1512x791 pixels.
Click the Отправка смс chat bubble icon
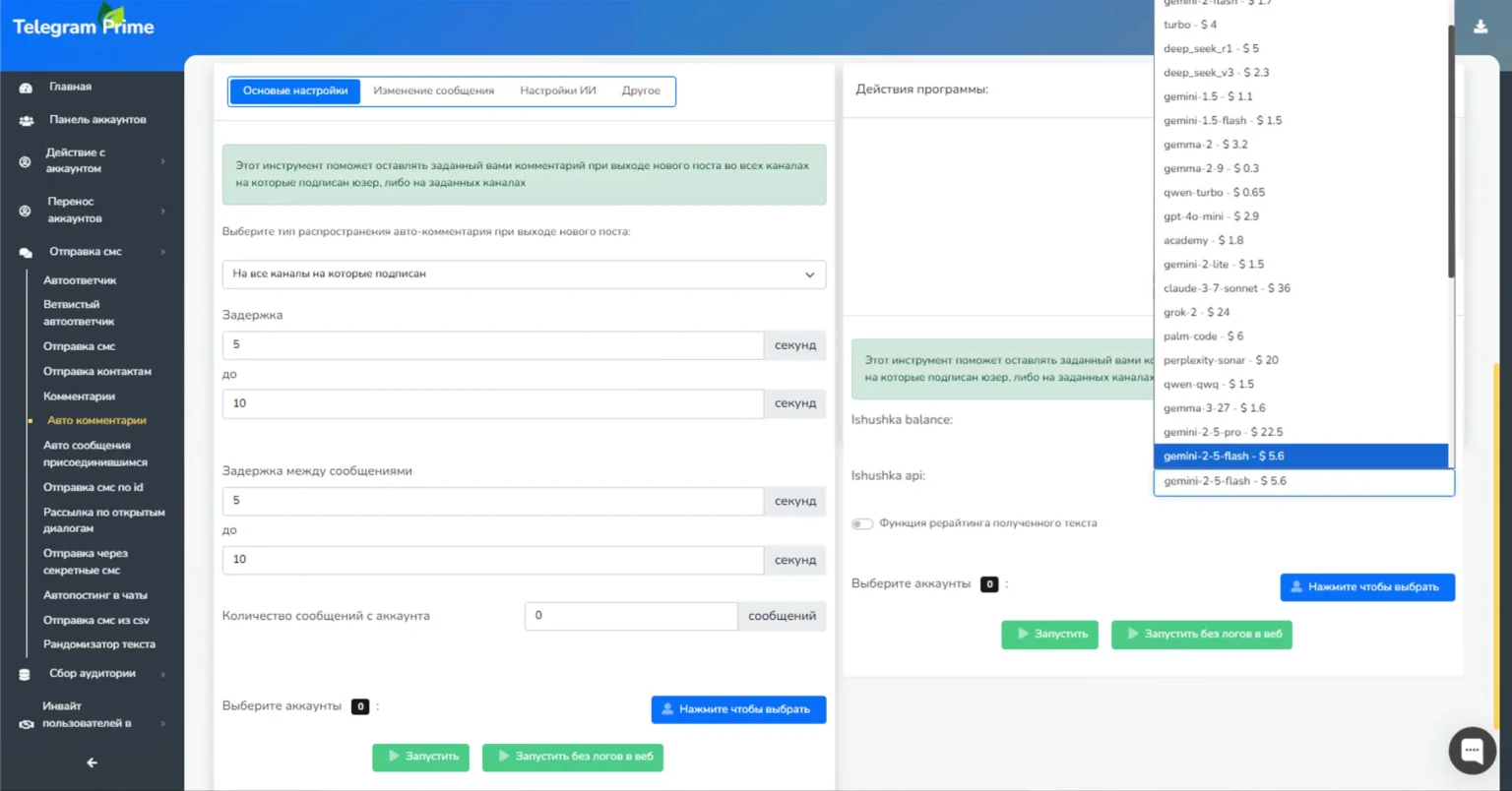coord(24,252)
